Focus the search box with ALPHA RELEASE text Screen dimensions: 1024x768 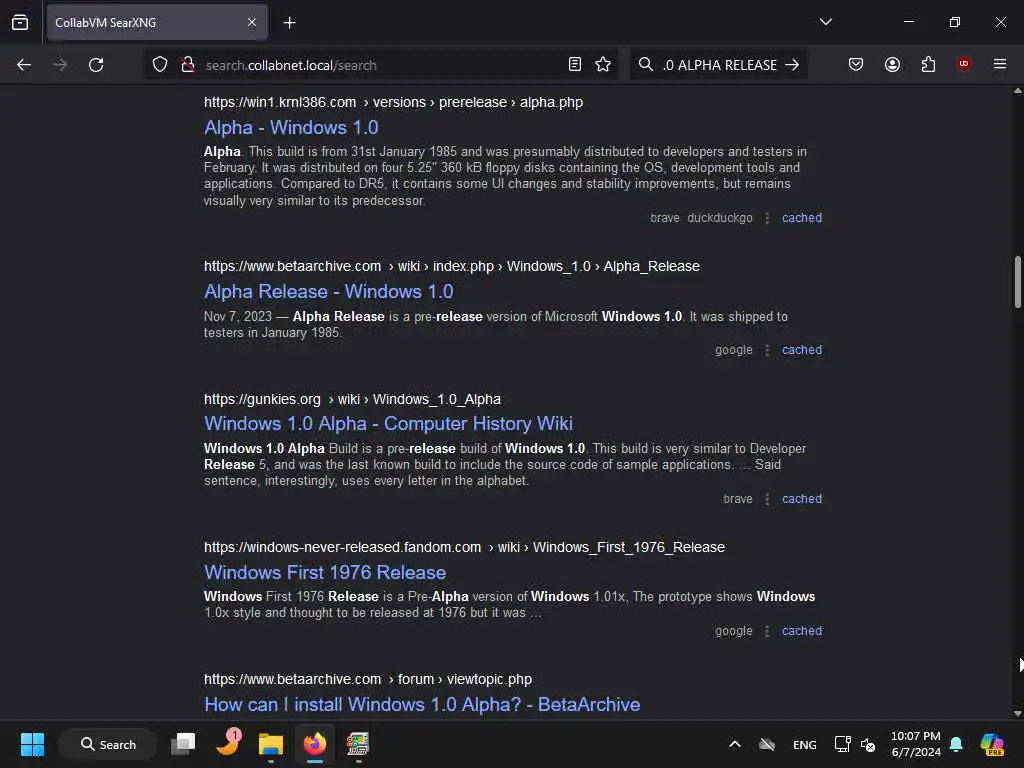pos(719,65)
